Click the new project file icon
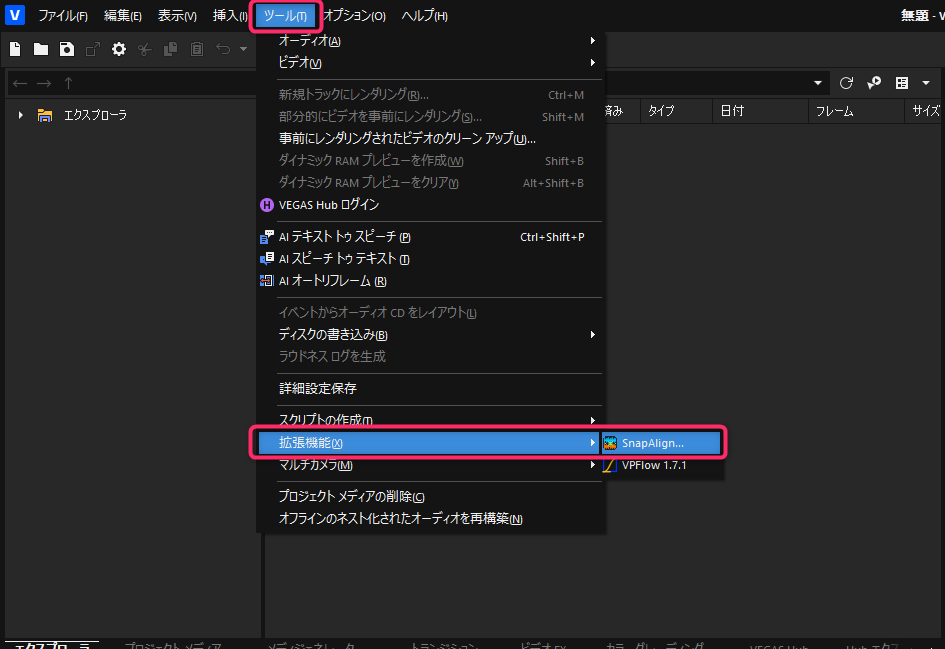Screen dimensions: 945x649 (x=16, y=49)
